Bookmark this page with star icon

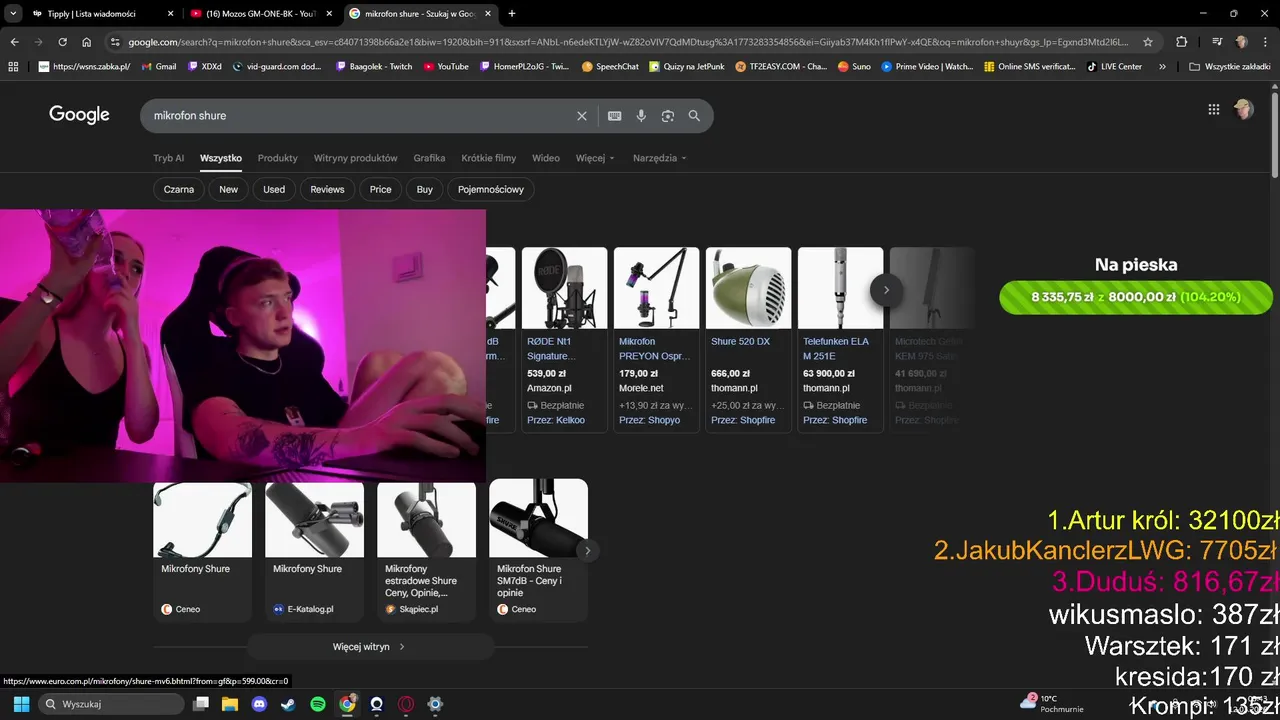pos(1148,42)
